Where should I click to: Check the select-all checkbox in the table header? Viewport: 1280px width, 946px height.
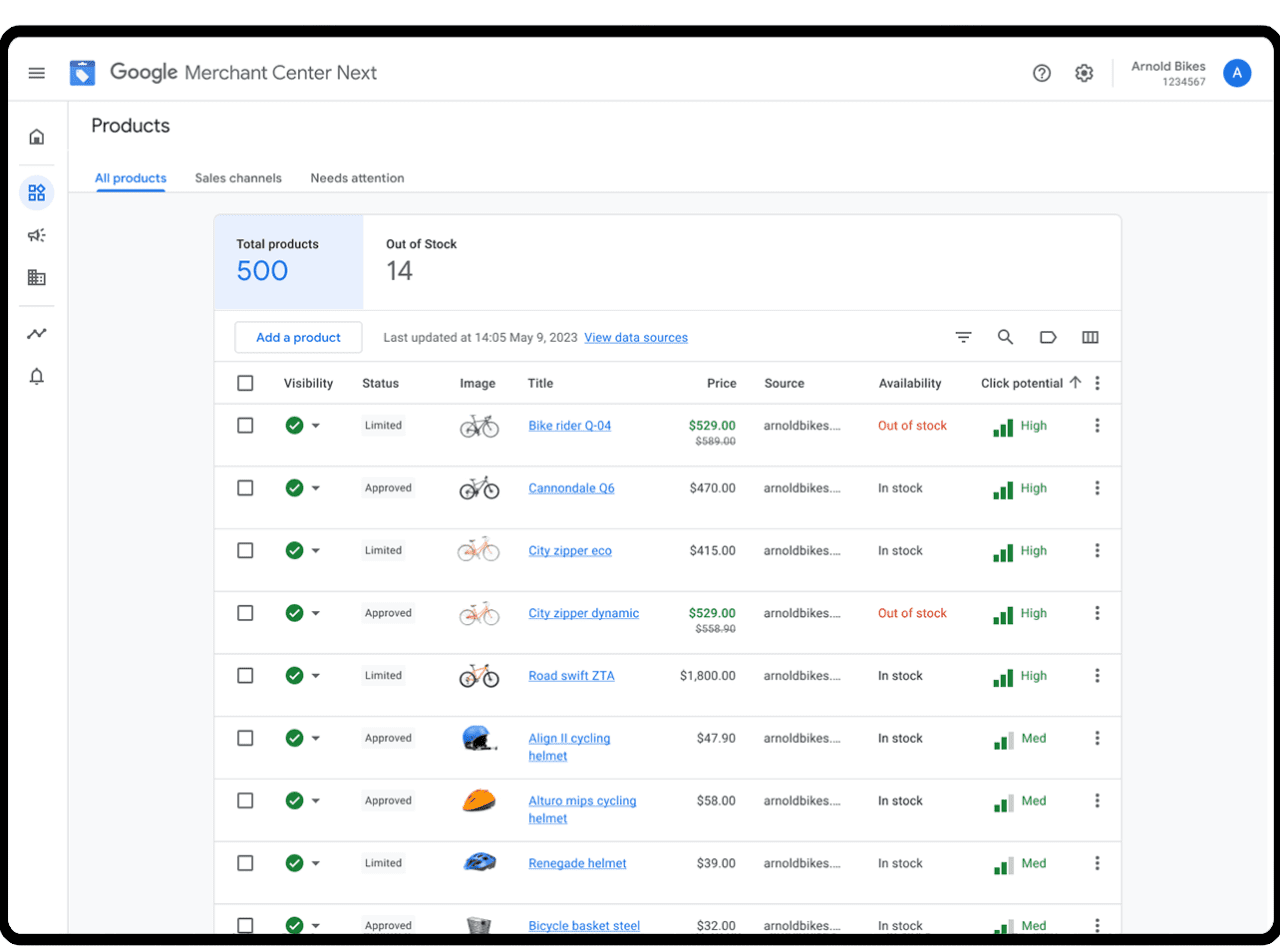[245, 383]
